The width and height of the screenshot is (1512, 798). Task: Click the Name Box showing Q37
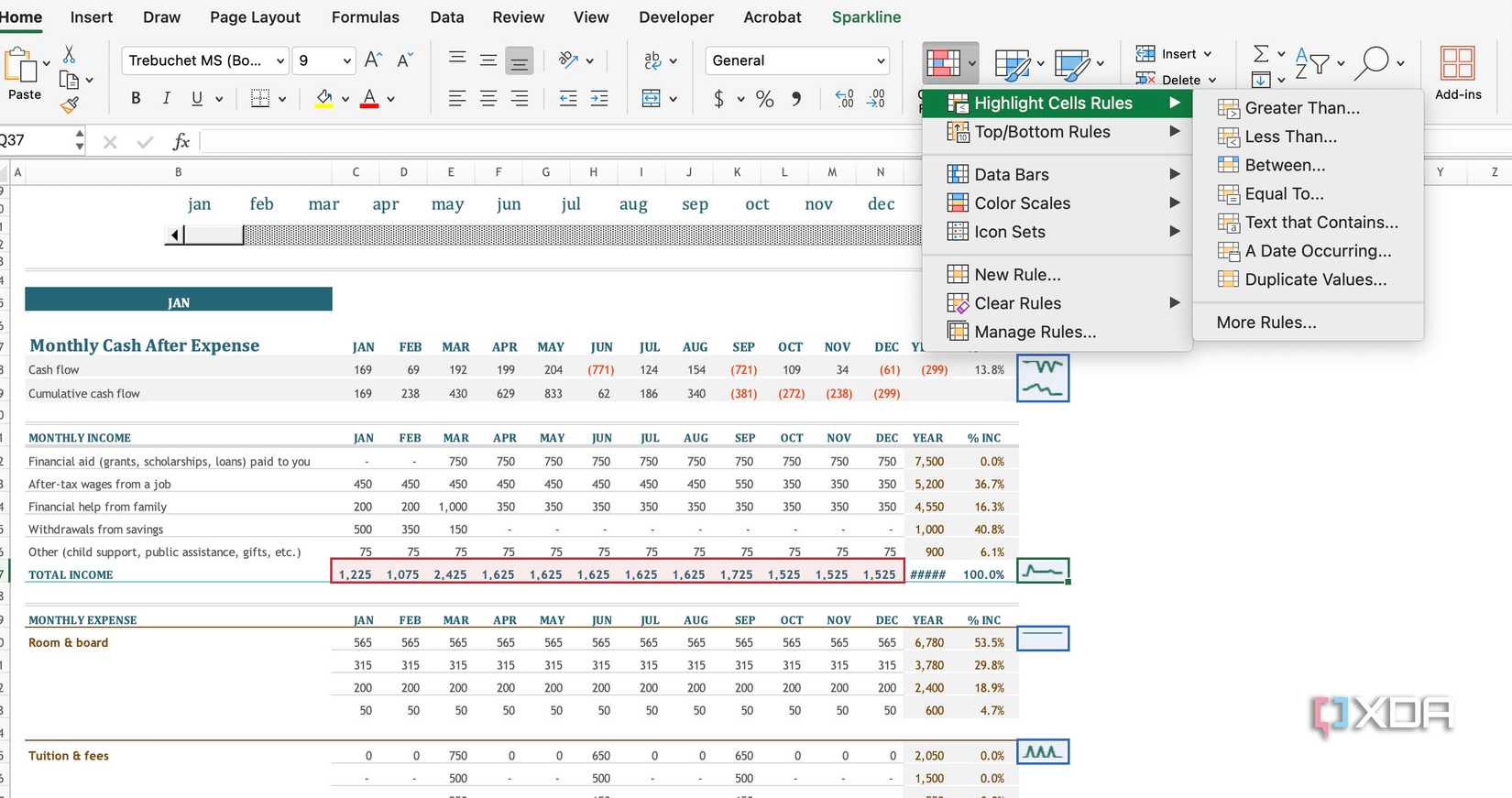[35, 140]
